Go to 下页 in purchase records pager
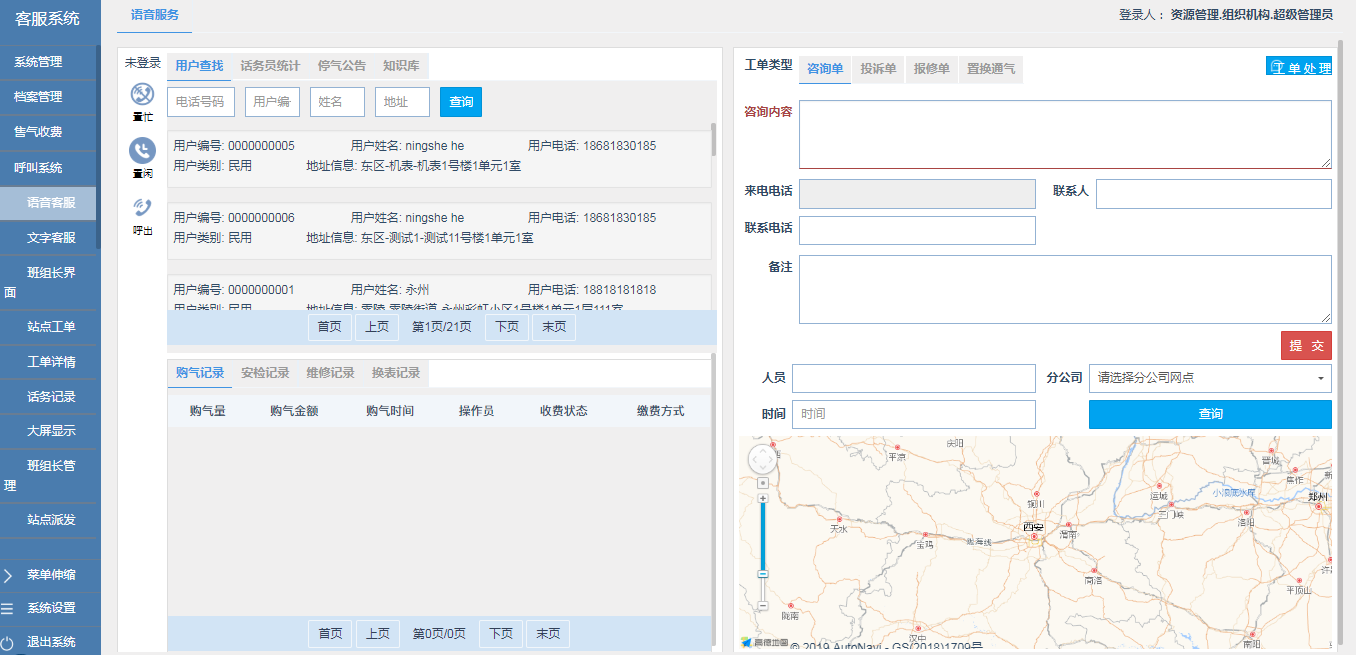The image size is (1356, 655). tap(501, 634)
